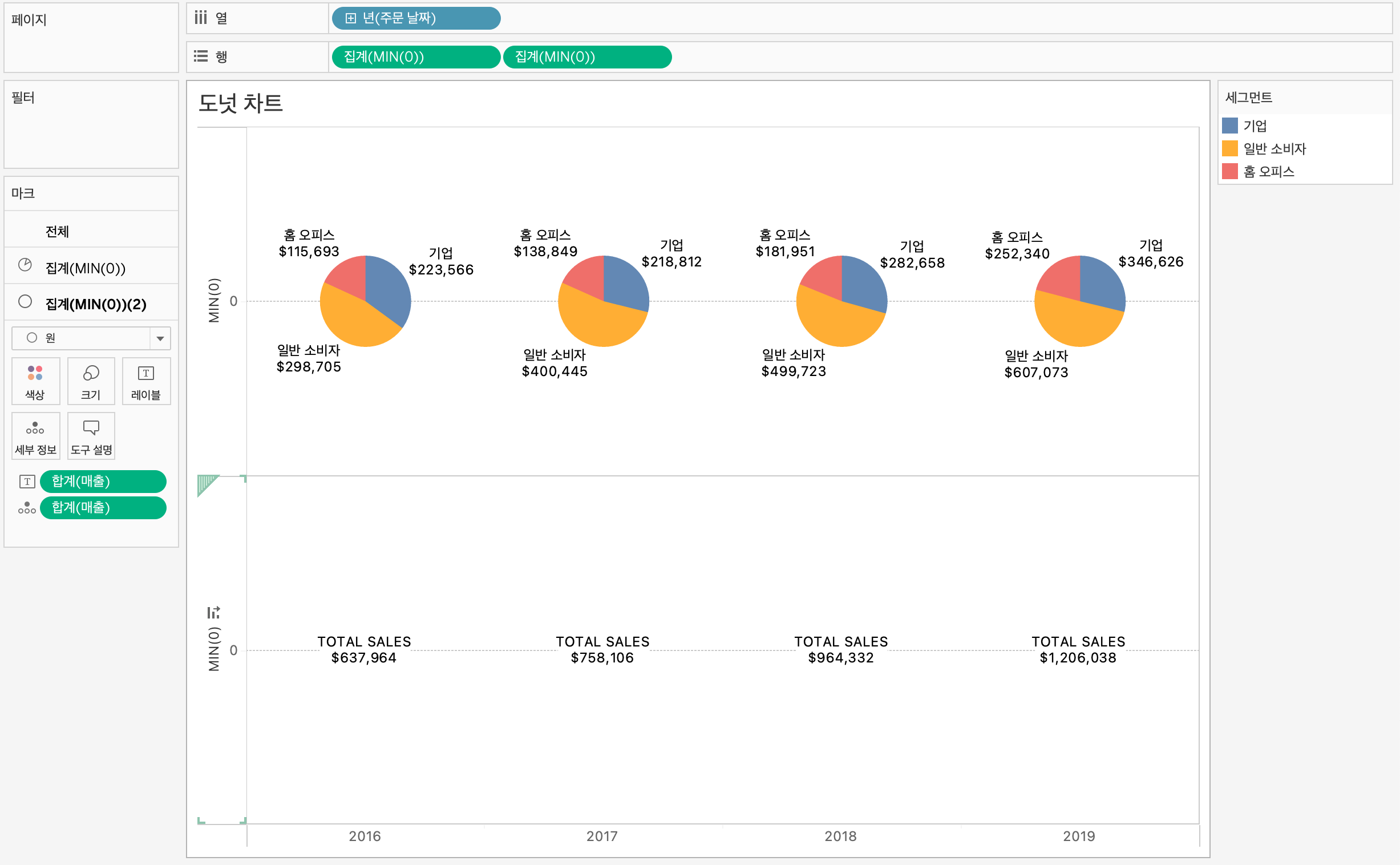Click the first 집계(MIN(0)) pill in rows

point(416,56)
